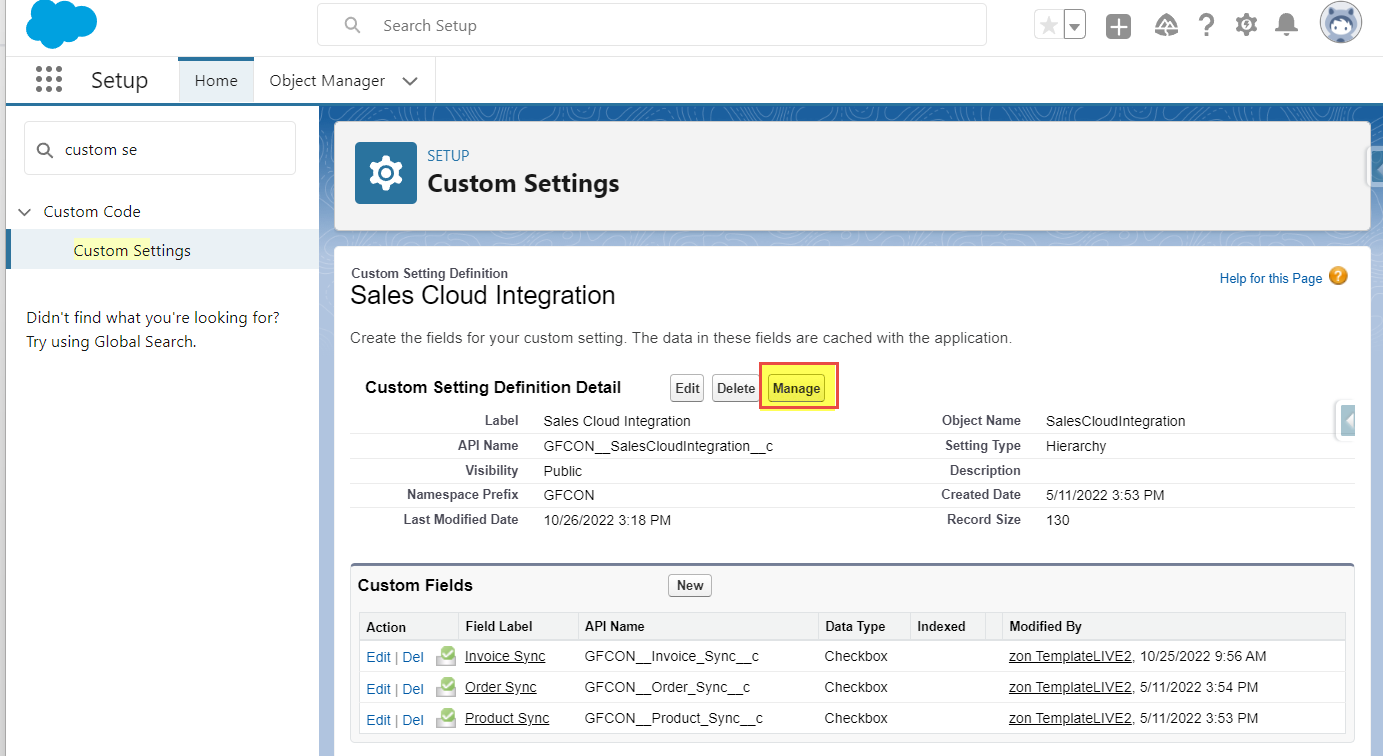Viewport: 1383px width, 756px height.
Task: Open the Invoice Sync field label link
Action: (505, 656)
